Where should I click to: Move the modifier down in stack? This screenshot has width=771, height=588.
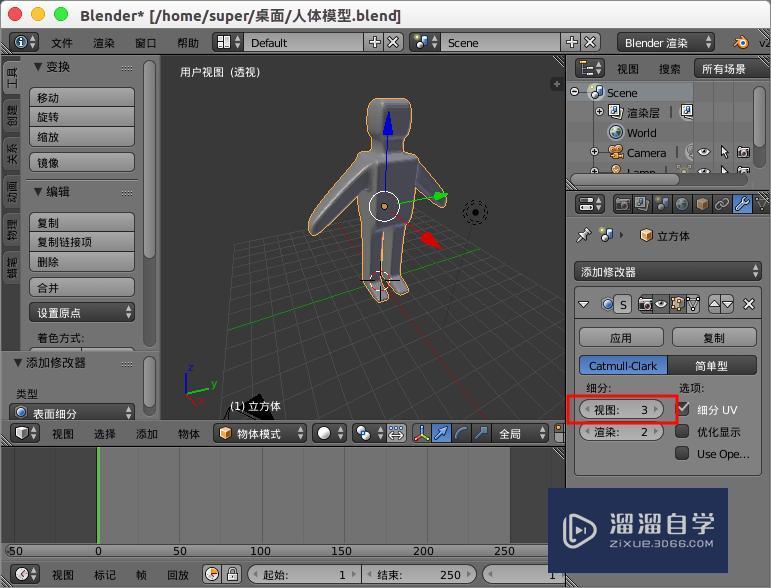(x=727, y=304)
